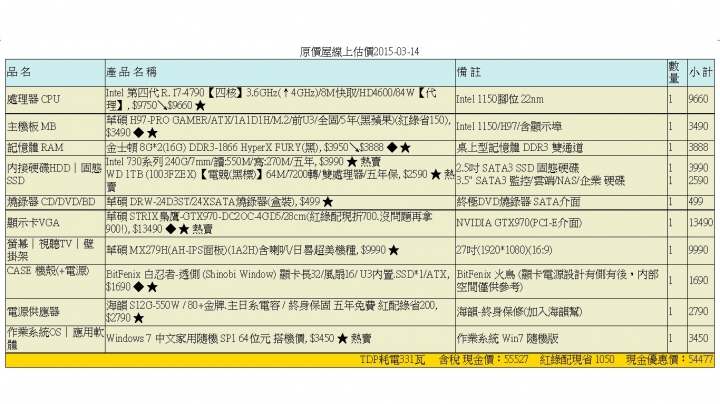This screenshot has width=720, height=404.
Task: Click the SSD subtotal 3990
Action: (698, 168)
